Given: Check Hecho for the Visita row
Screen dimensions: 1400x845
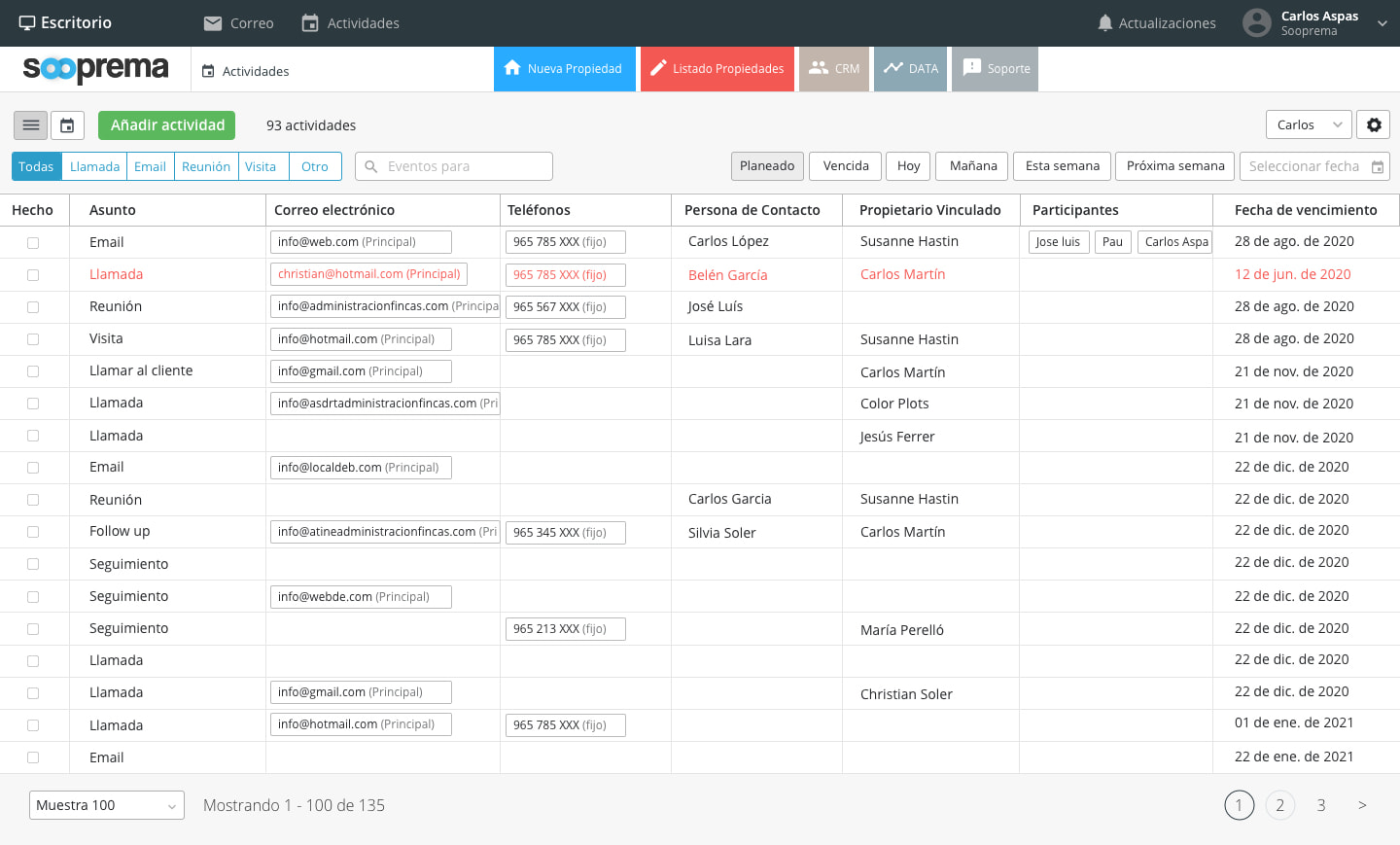Looking at the screenshot, I should 33,339.
